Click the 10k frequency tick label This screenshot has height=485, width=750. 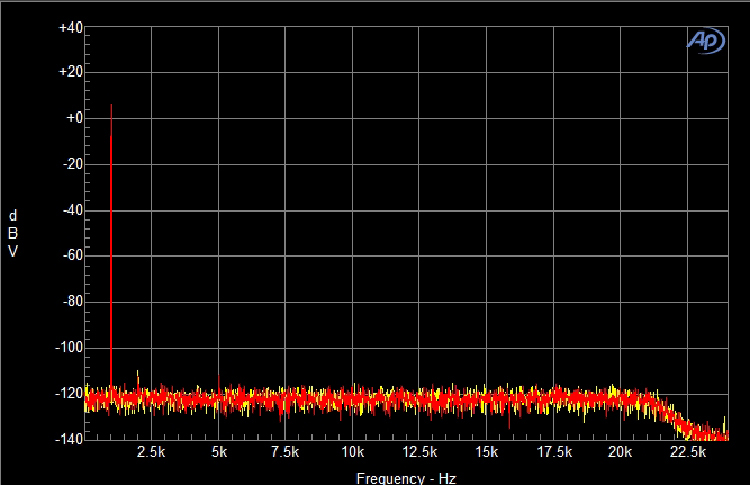[x=352, y=453]
